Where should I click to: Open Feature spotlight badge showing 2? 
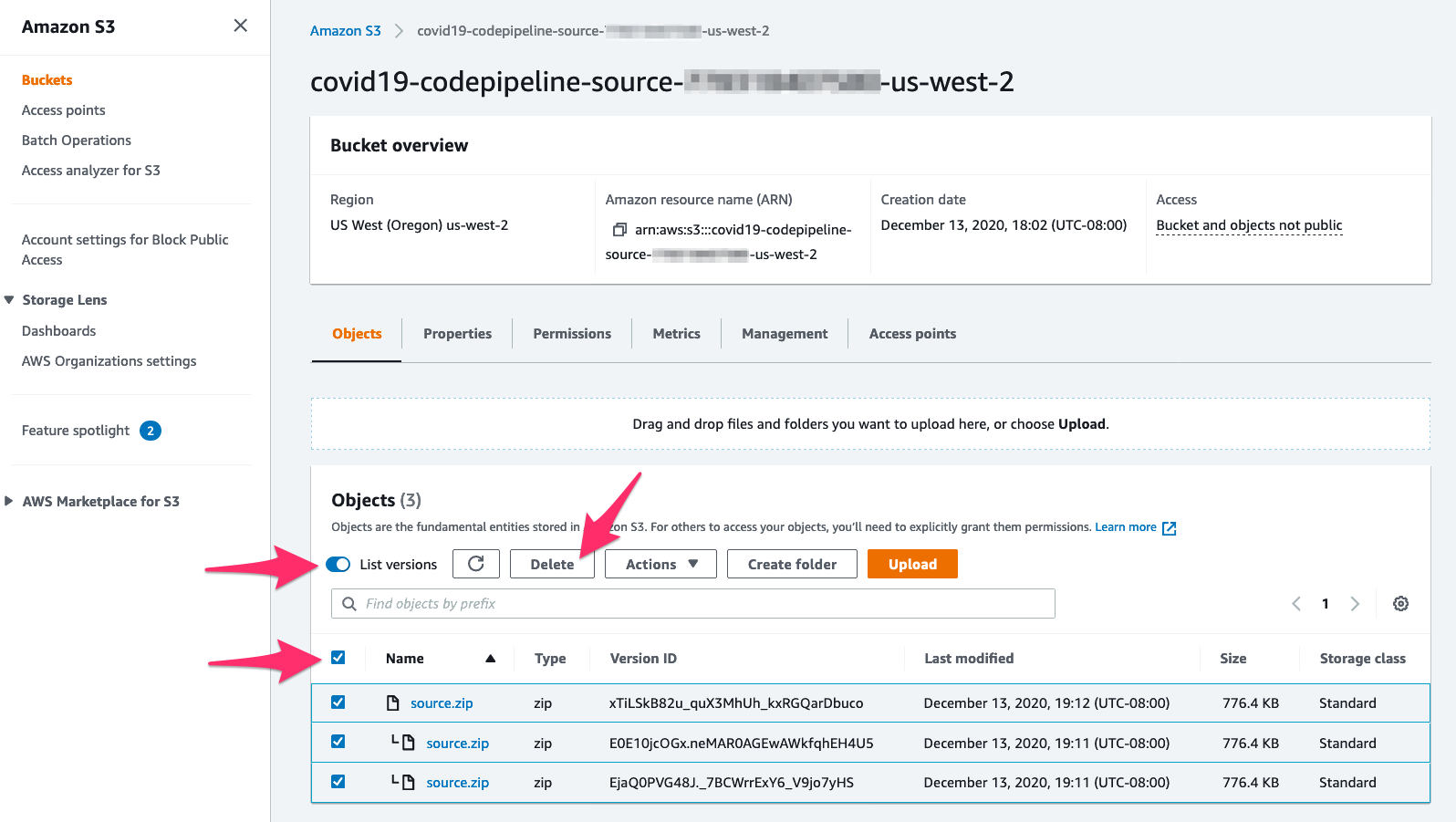151,431
